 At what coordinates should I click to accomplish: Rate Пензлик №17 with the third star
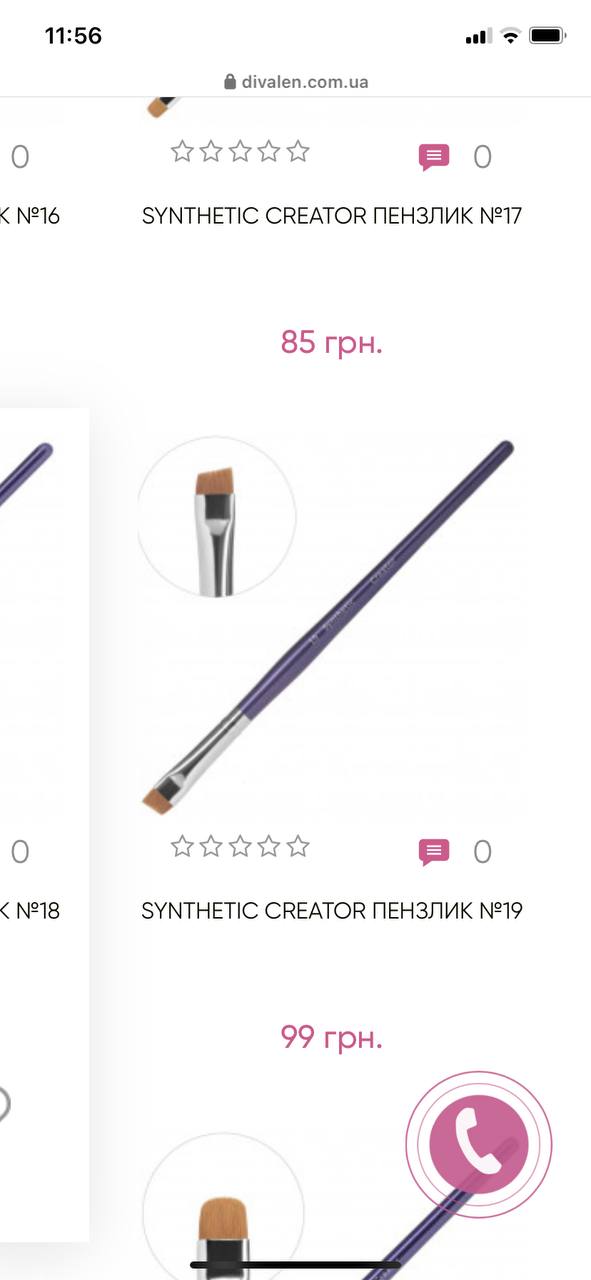point(240,152)
